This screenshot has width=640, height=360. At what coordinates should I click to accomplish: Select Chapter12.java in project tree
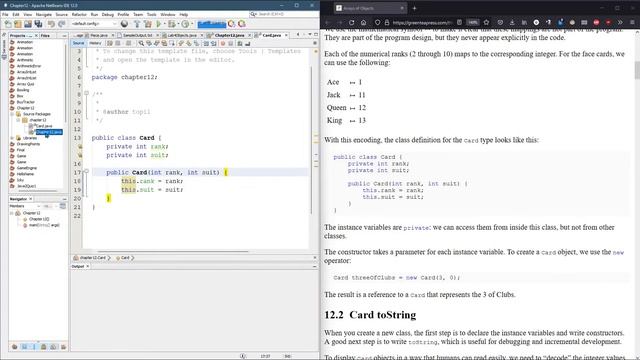(x=49, y=132)
